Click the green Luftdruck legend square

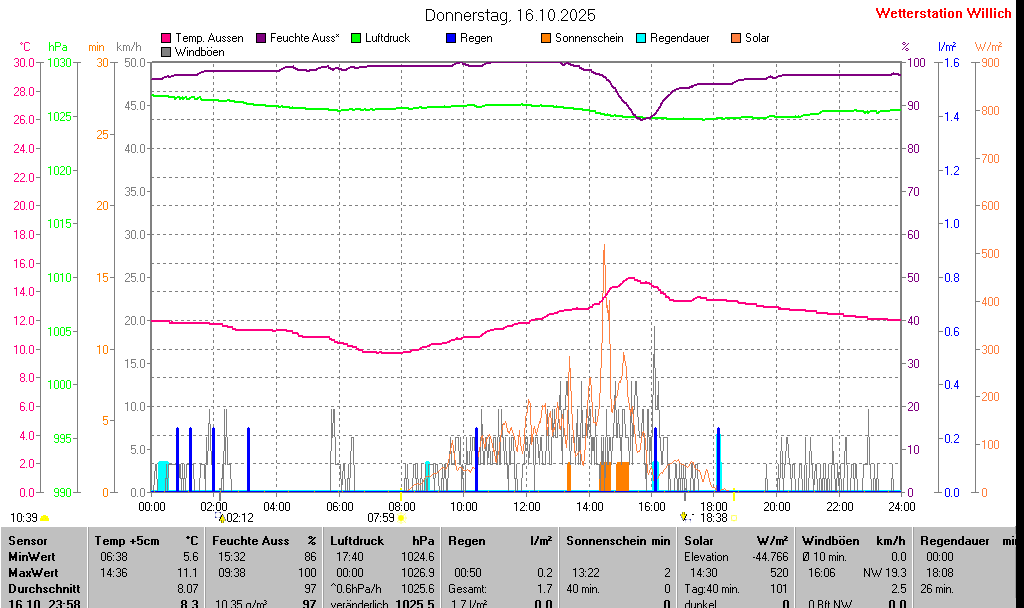356,38
